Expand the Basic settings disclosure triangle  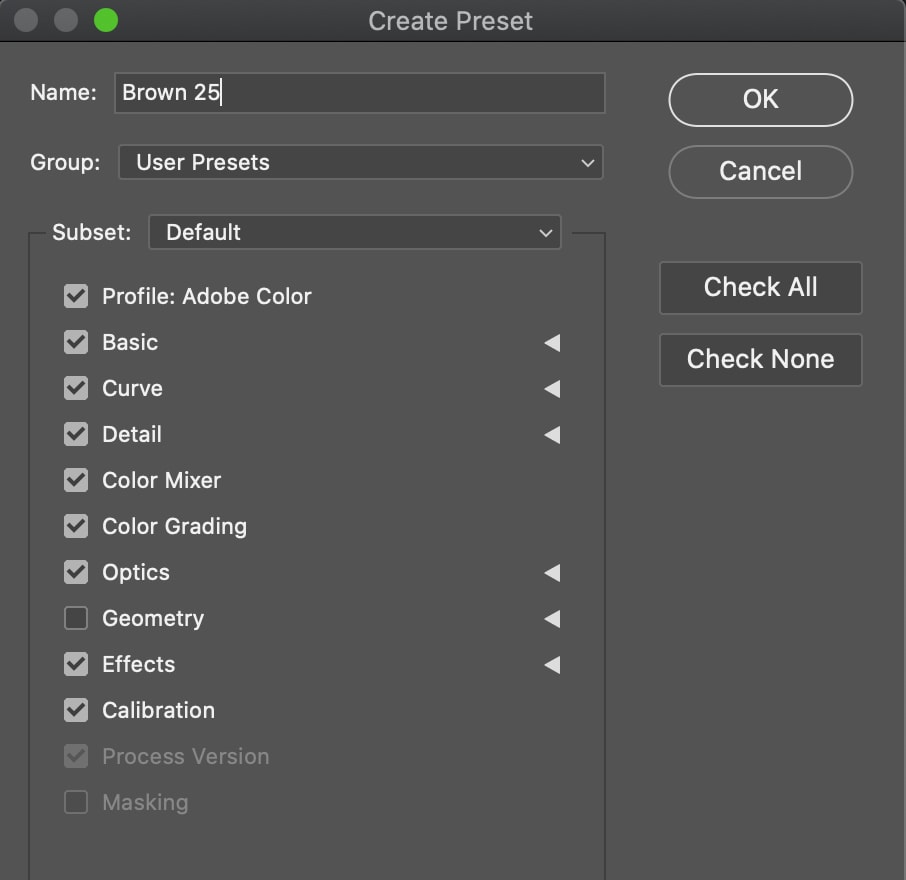point(552,343)
